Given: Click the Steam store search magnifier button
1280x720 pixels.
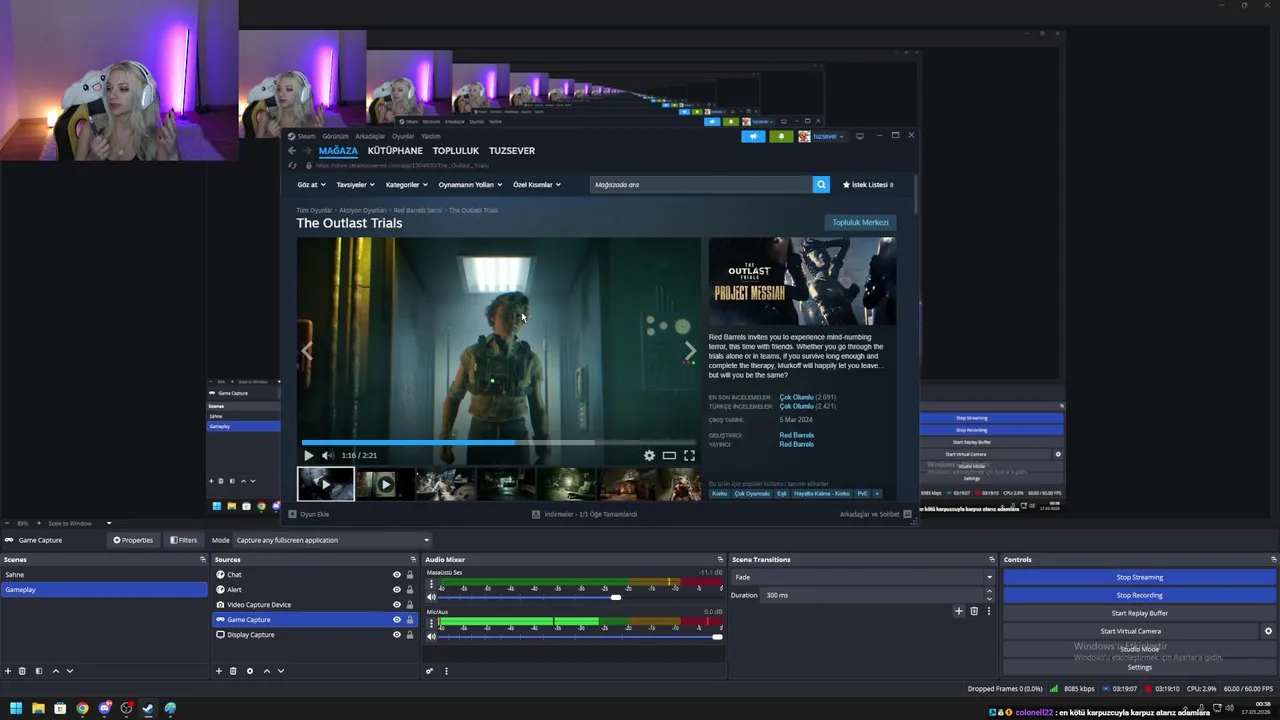Looking at the screenshot, I should click(821, 185).
